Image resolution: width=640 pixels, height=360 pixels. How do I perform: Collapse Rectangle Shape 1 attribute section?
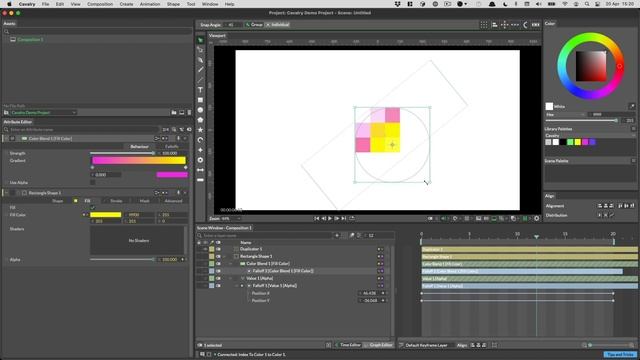click(x=6, y=193)
